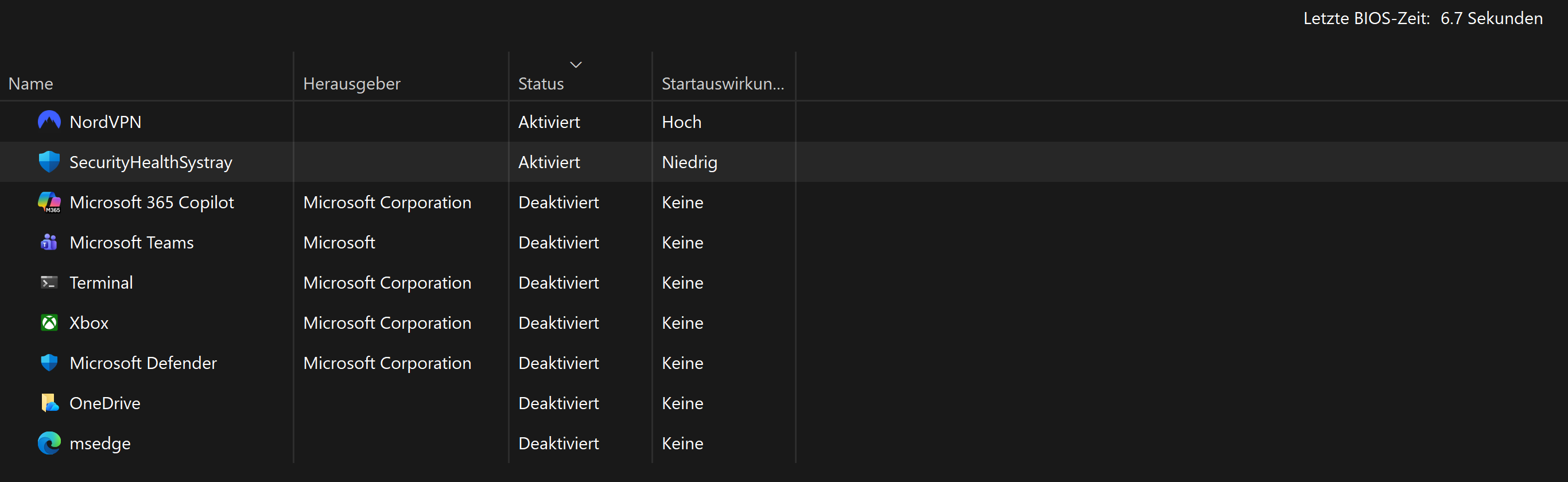
Task: Select the Xbox entry name
Action: [89, 322]
